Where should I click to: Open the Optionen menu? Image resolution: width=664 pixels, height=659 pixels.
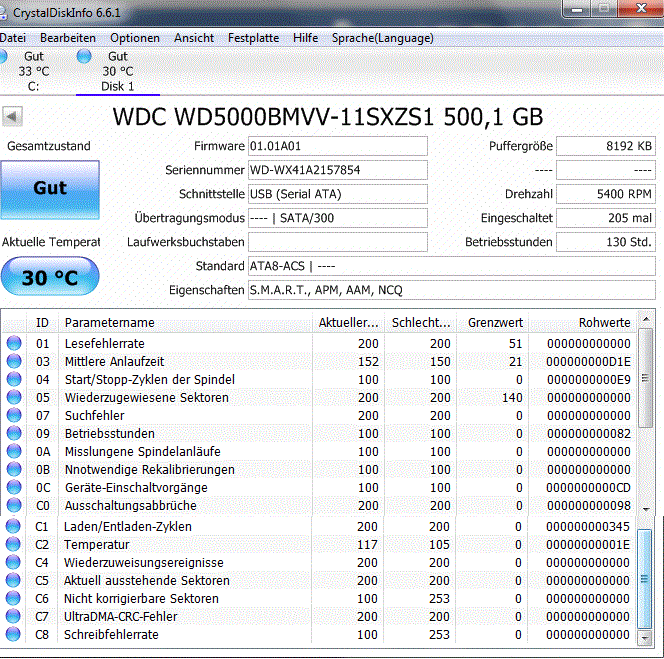click(x=135, y=38)
